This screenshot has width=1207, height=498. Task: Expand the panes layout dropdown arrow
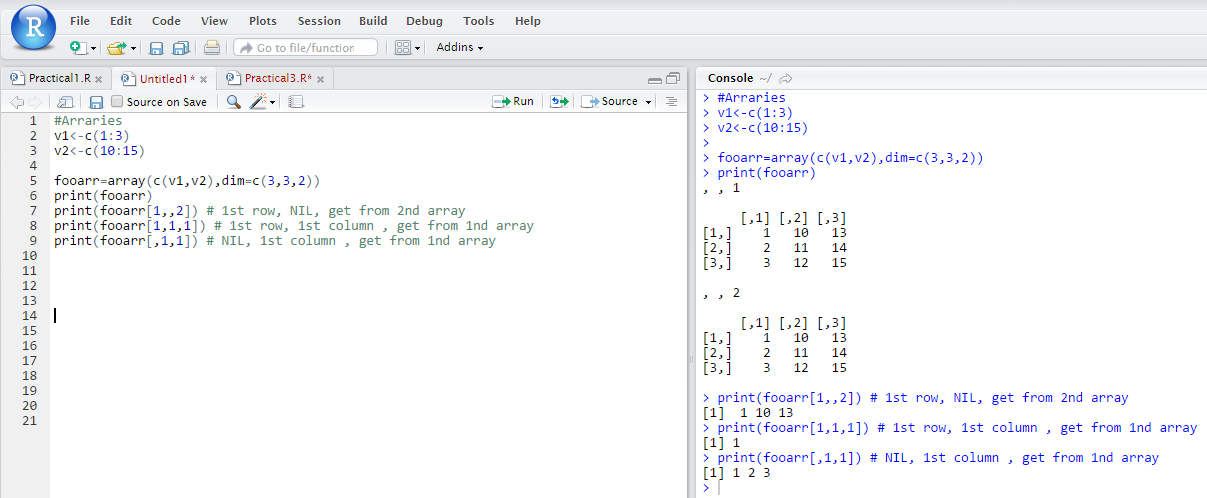tap(418, 48)
